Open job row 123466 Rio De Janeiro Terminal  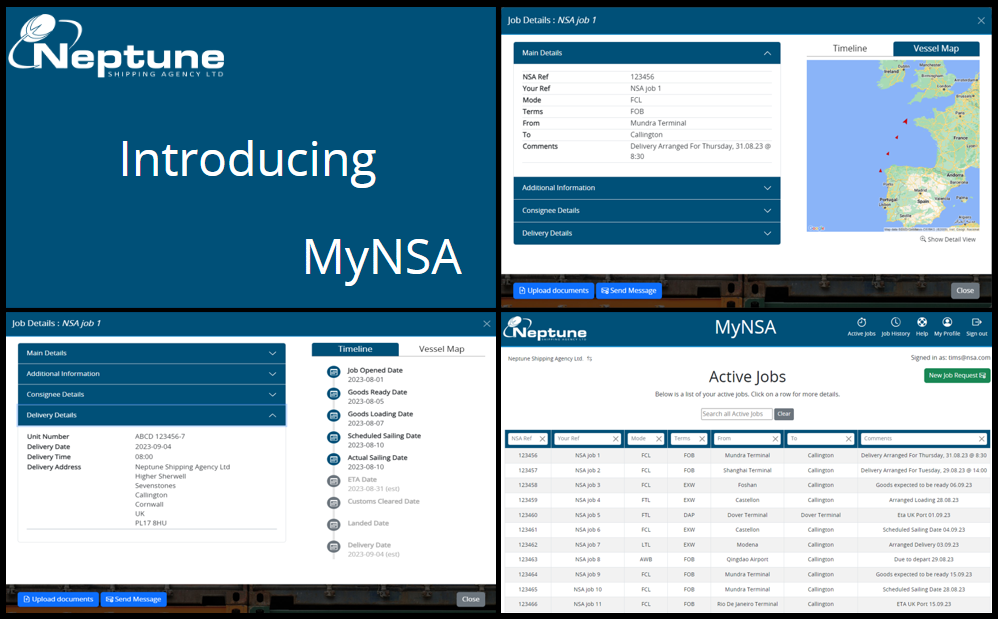tap(747, 604)
